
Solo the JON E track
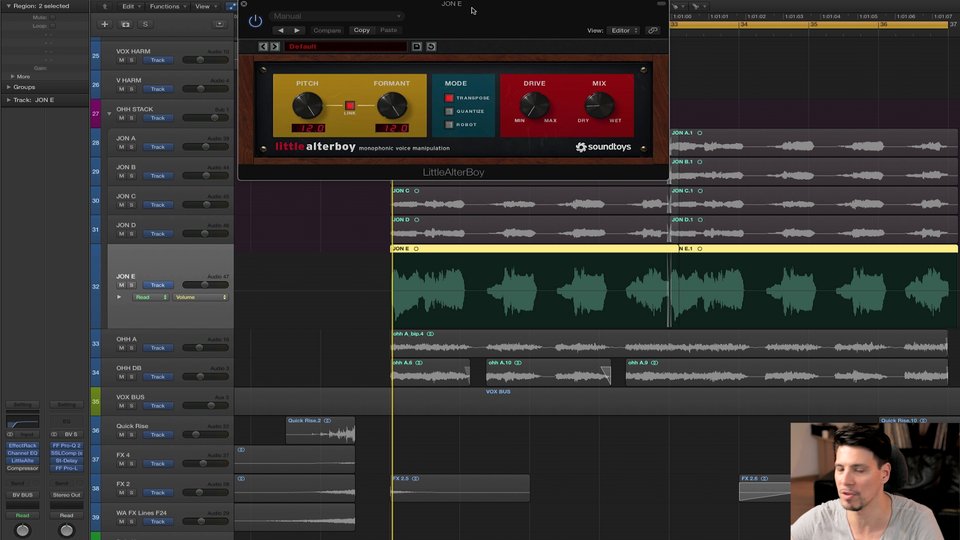coord(131,285)
